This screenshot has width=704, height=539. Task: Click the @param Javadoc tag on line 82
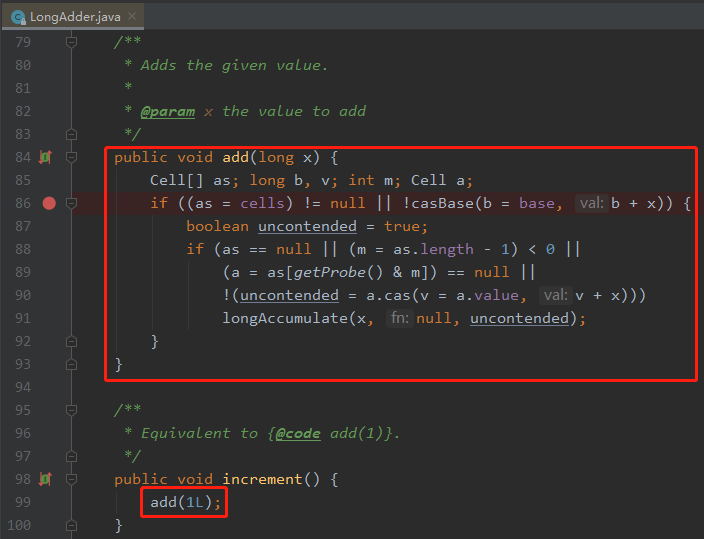tap(168, 111)
